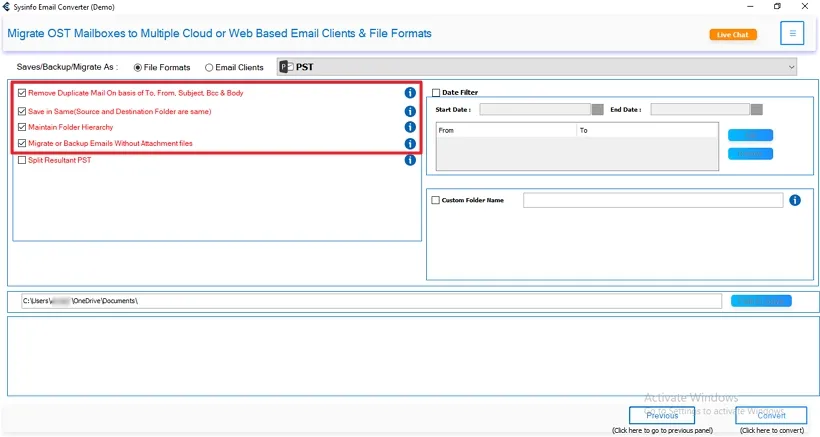The image size is (820, 437).
Task: Uncheck Remove Duplicate Mail option
Action: click(22, 93)
